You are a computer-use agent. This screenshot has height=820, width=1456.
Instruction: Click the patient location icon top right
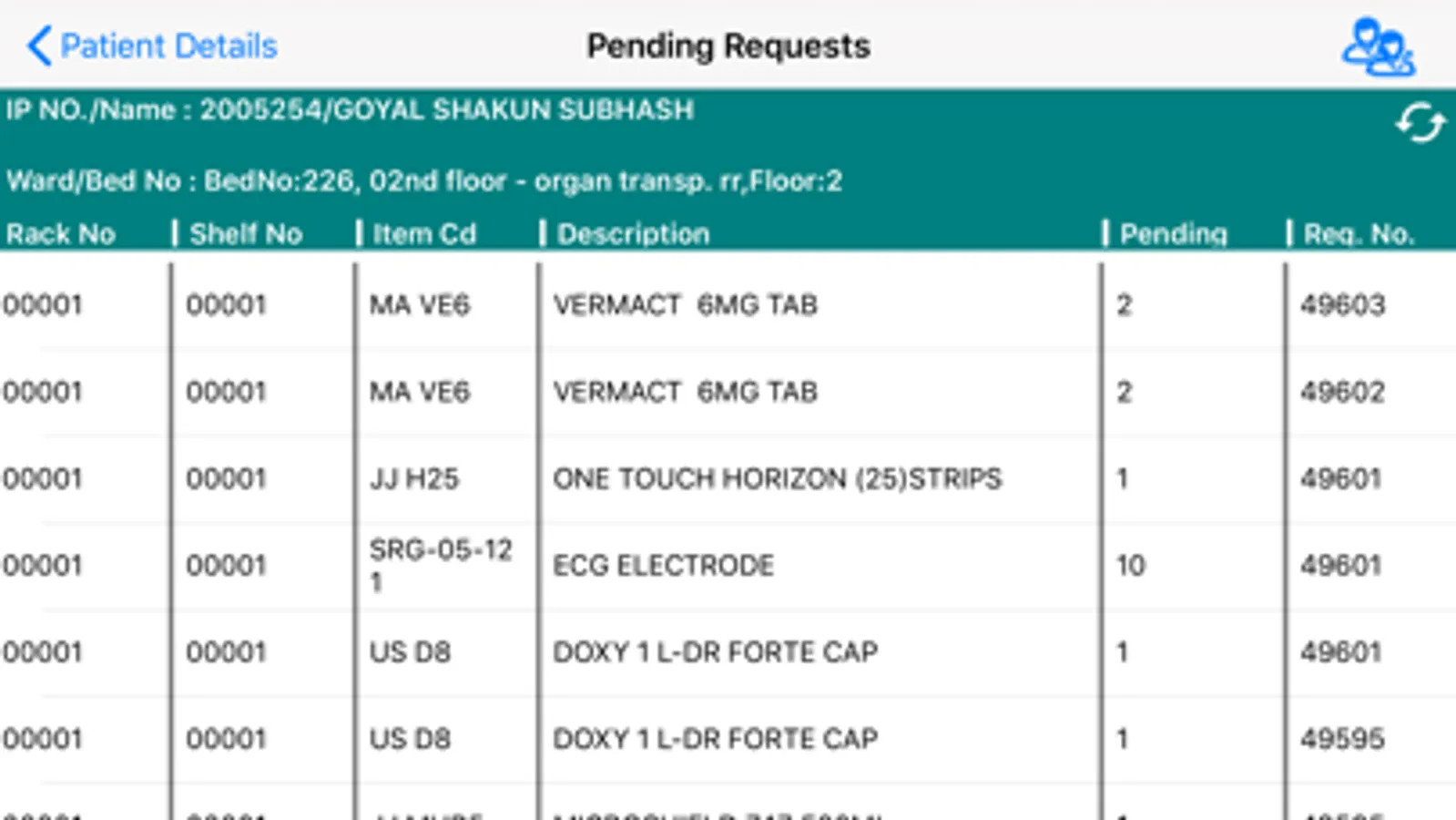(x=1378, y=47)
